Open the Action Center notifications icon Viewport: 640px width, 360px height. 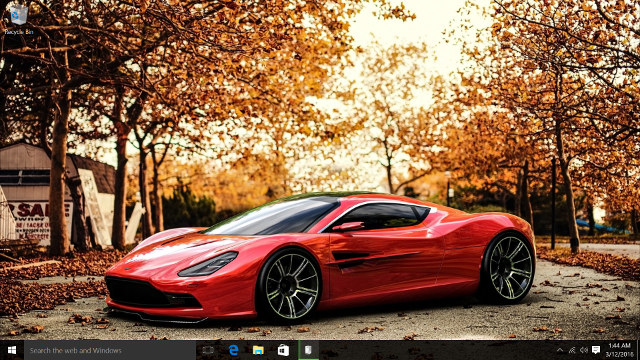point(596,350)
